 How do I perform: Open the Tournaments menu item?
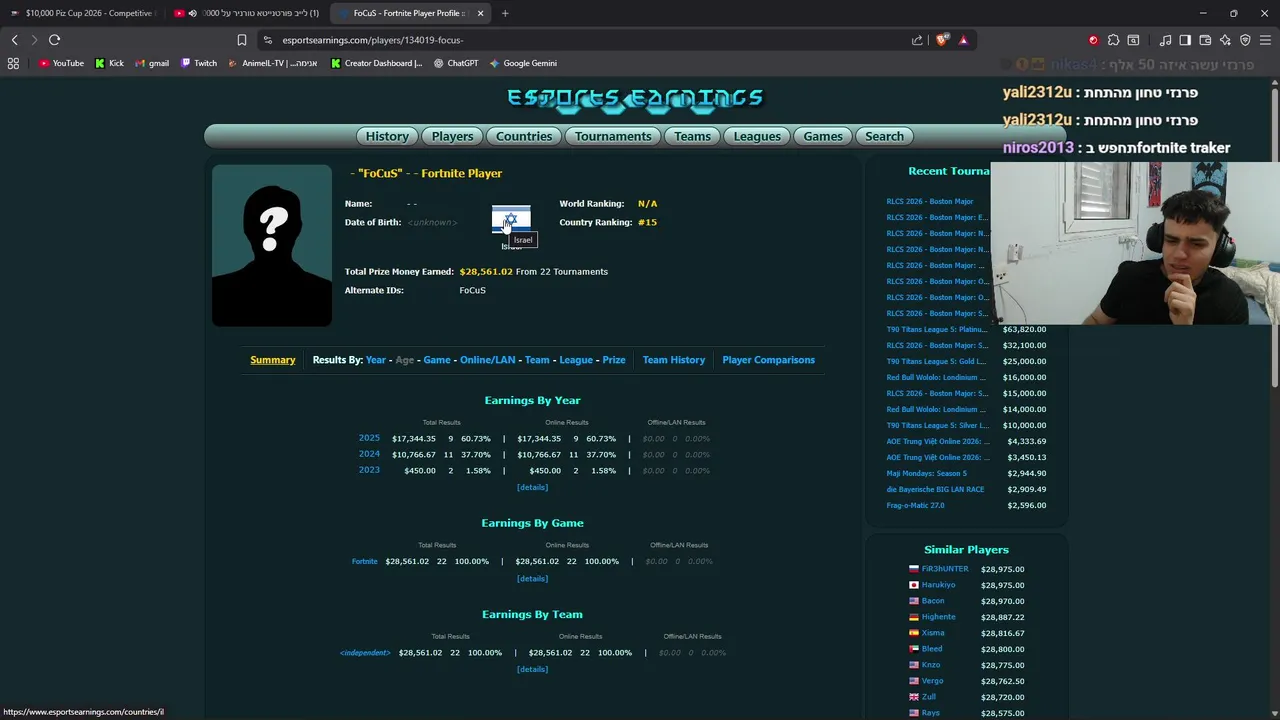(613, 136)
